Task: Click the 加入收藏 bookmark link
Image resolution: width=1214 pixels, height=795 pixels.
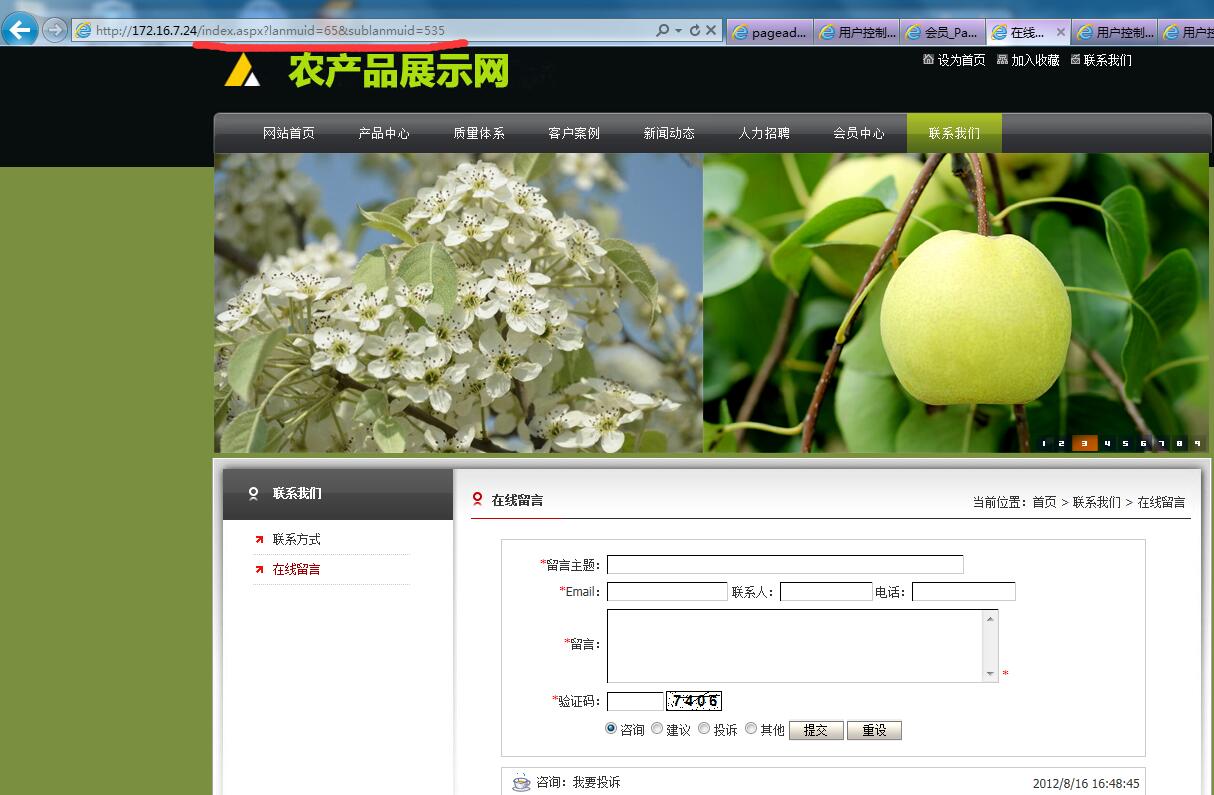Action: pos(1028,60)
